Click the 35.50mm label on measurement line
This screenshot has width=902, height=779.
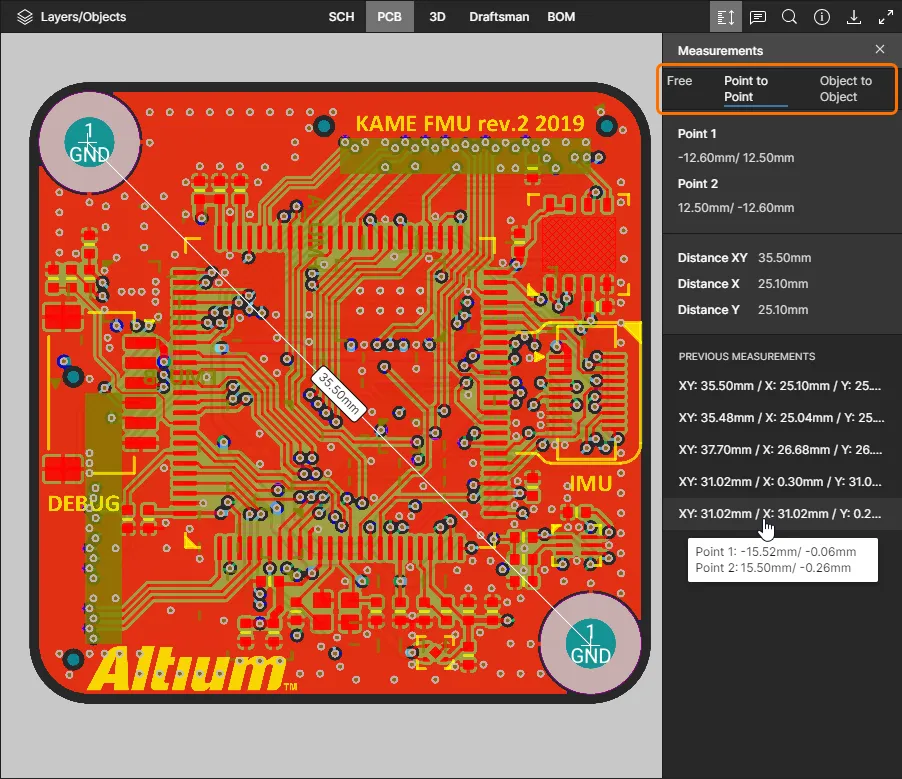click(339, 394)
